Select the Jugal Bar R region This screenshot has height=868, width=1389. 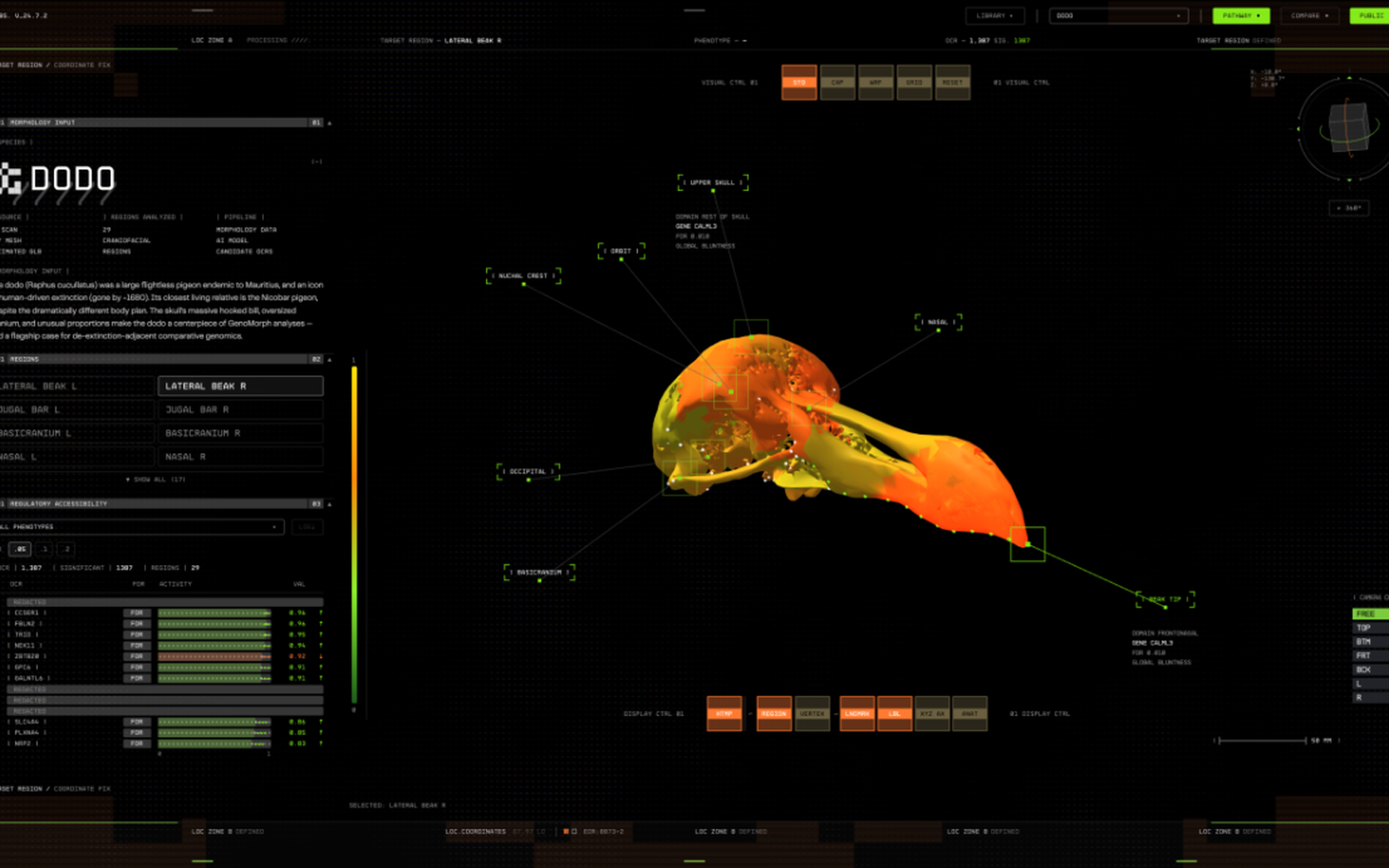[240, 410]
